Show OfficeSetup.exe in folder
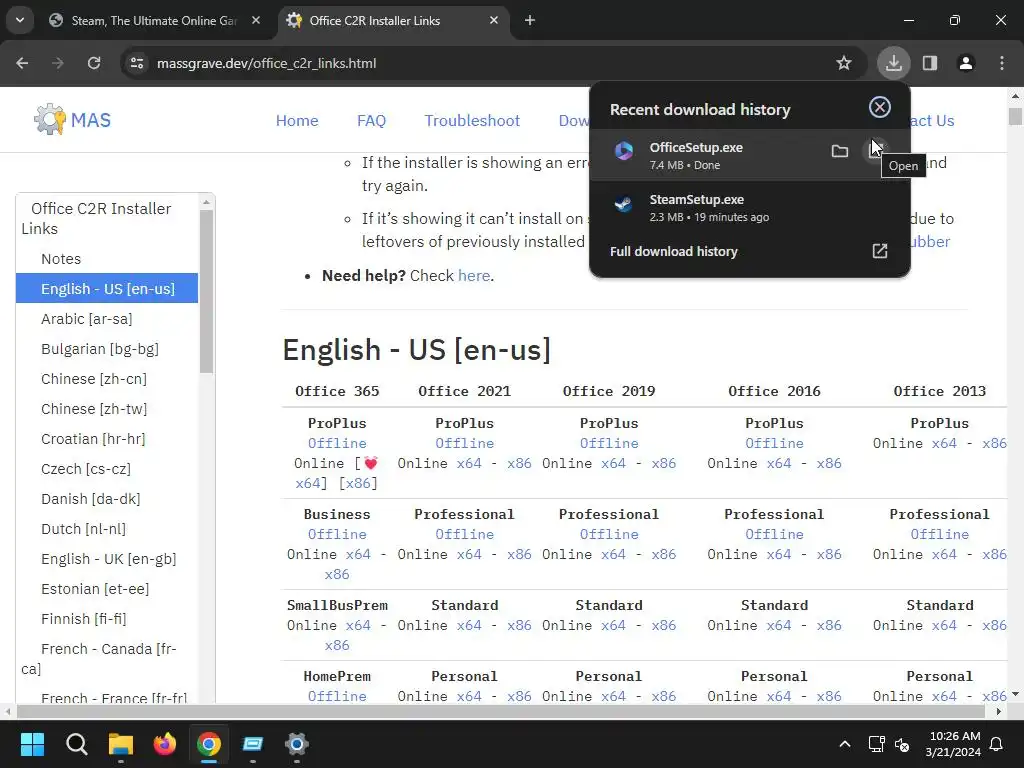Screen dimensions: 1024x768 [840, 151]
